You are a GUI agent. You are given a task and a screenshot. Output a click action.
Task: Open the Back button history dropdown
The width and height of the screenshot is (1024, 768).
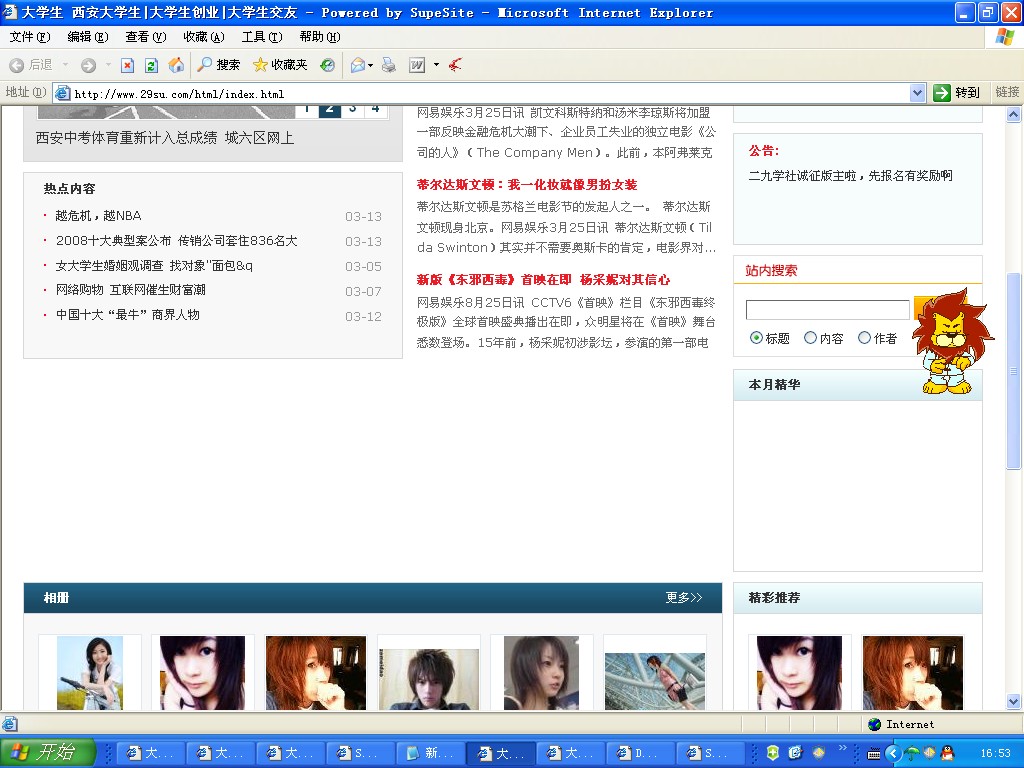pos(65,65)
